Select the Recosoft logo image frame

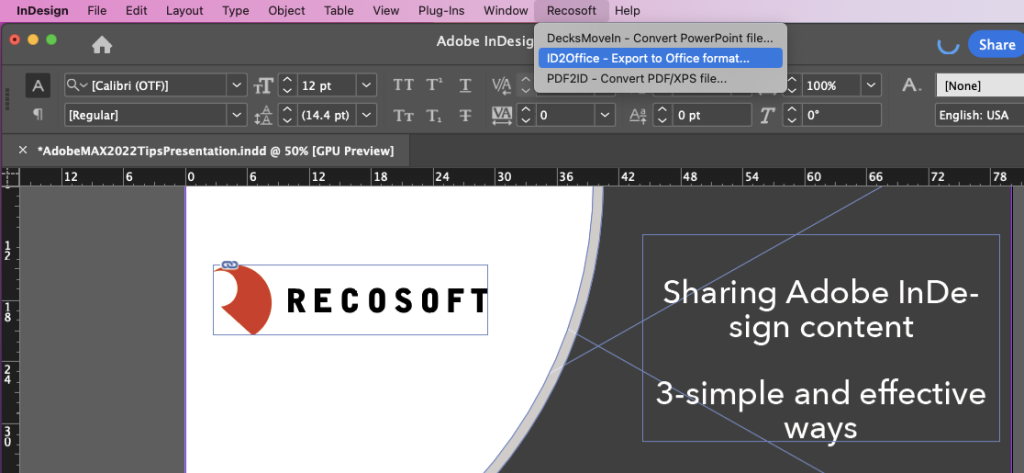pyautogui.click(x=350, y=300)
